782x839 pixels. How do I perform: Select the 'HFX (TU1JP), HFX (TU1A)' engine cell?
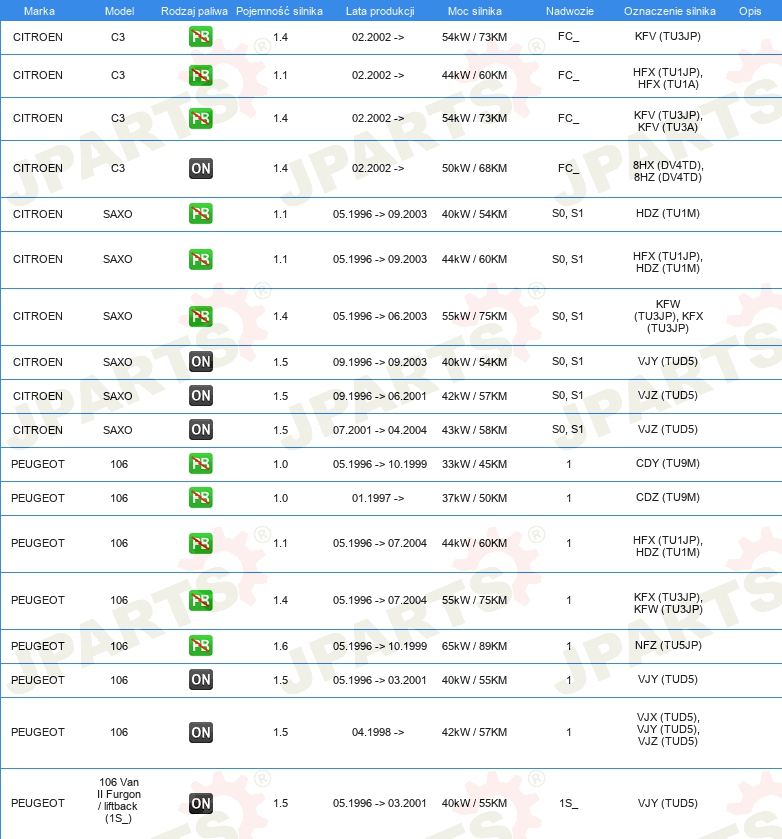(x=668, y=78)
